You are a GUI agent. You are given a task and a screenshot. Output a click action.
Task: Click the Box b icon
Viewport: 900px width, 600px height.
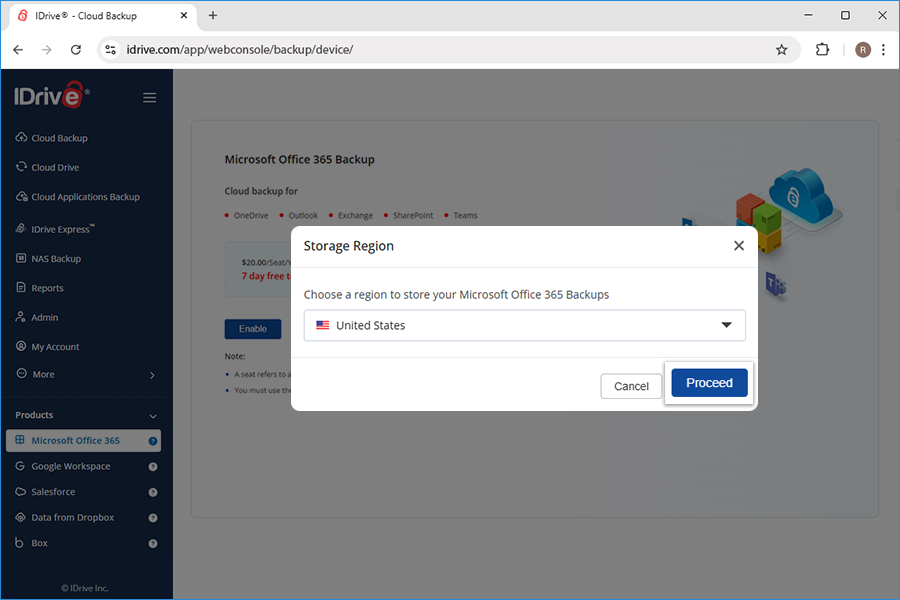coord(20,543)
